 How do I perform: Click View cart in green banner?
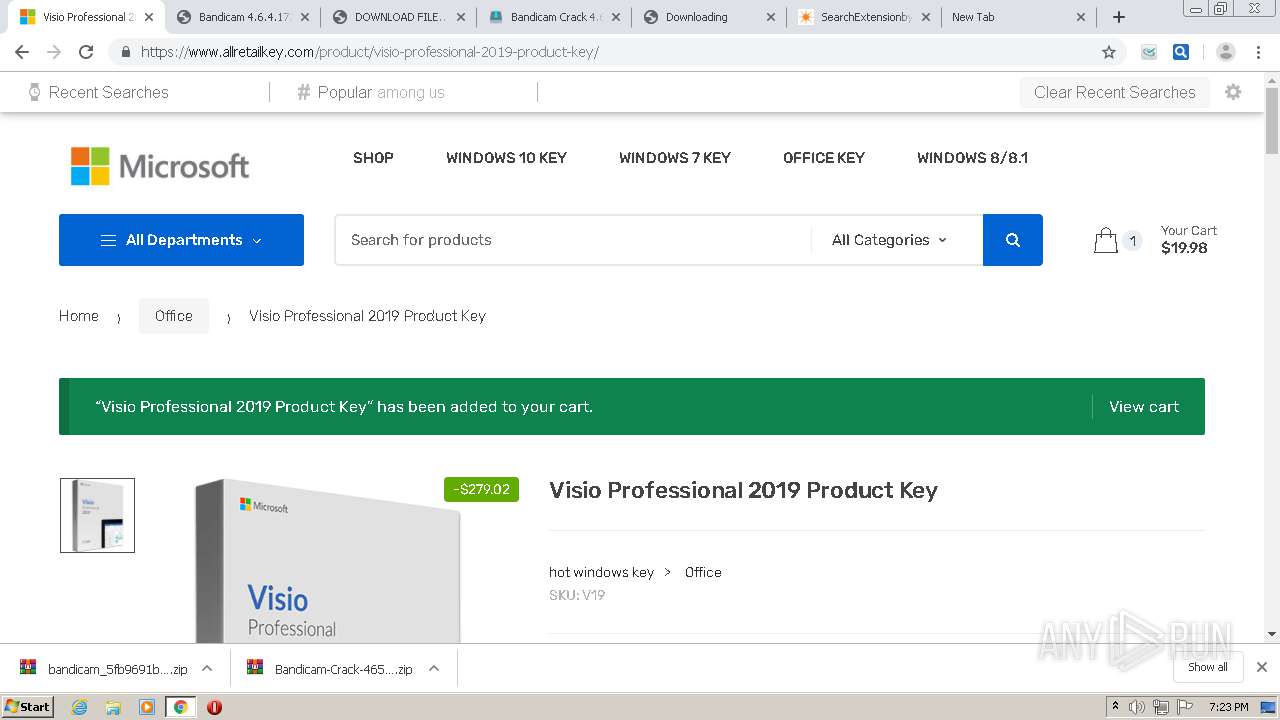pos(1144,407)
